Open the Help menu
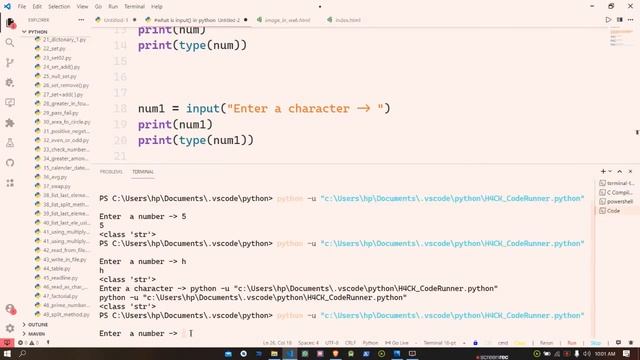 [157, 7]
